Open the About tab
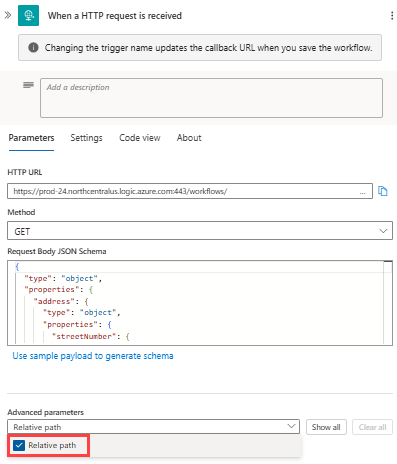This screenshot has width=397, height=464. (189, 138)
